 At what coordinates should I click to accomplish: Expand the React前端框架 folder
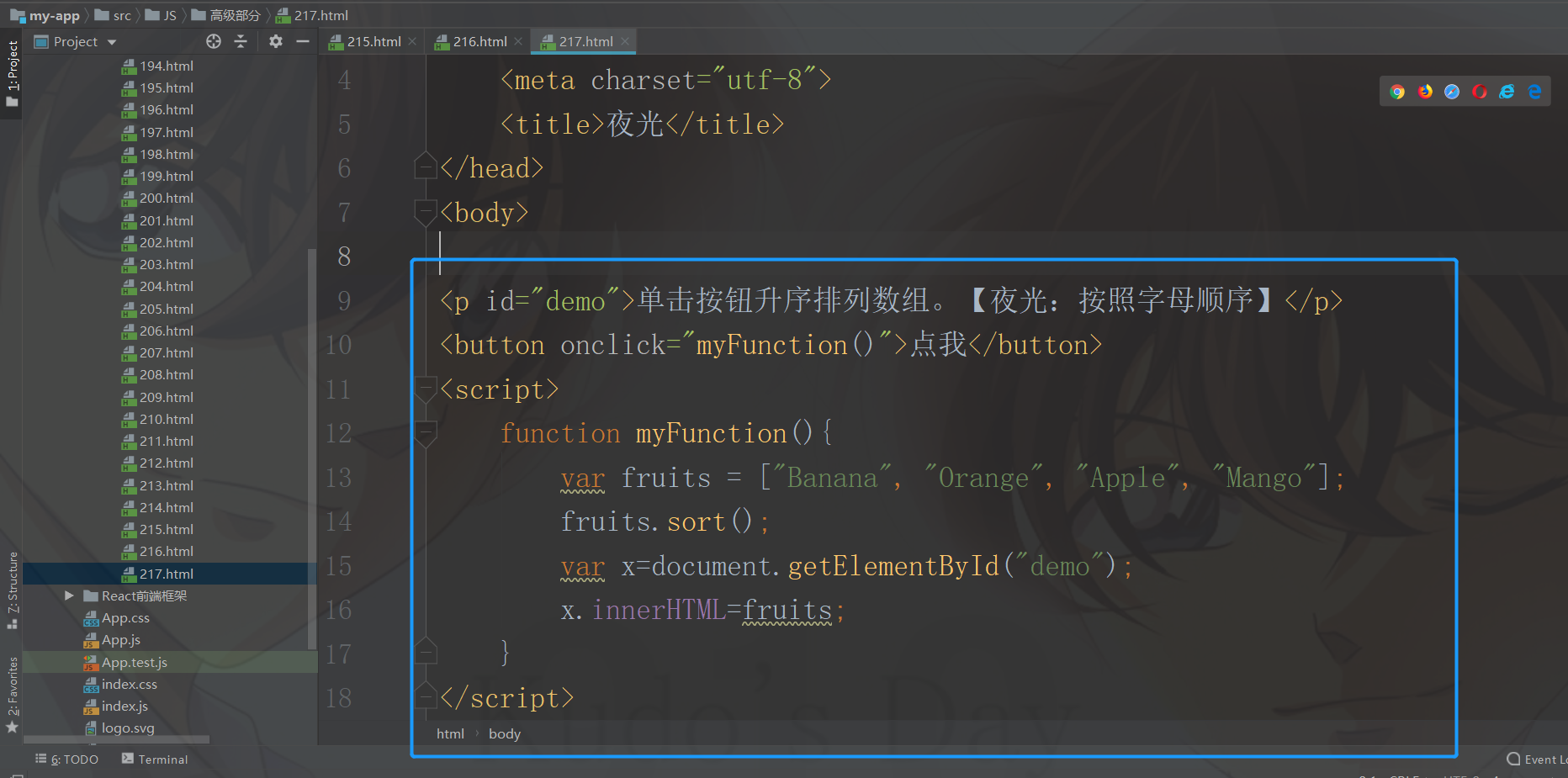[69, 595]
